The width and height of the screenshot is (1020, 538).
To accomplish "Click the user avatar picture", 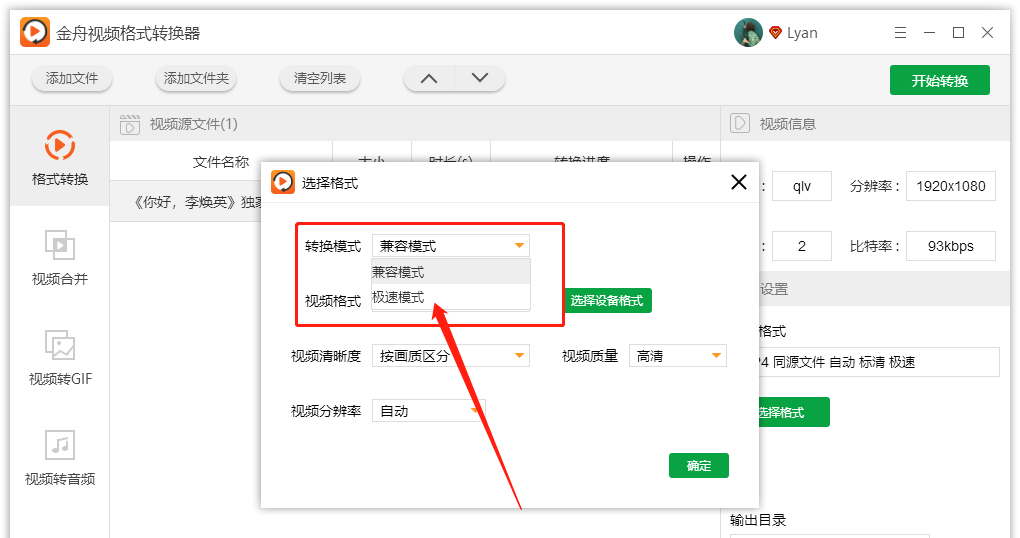I will (748, 33).
